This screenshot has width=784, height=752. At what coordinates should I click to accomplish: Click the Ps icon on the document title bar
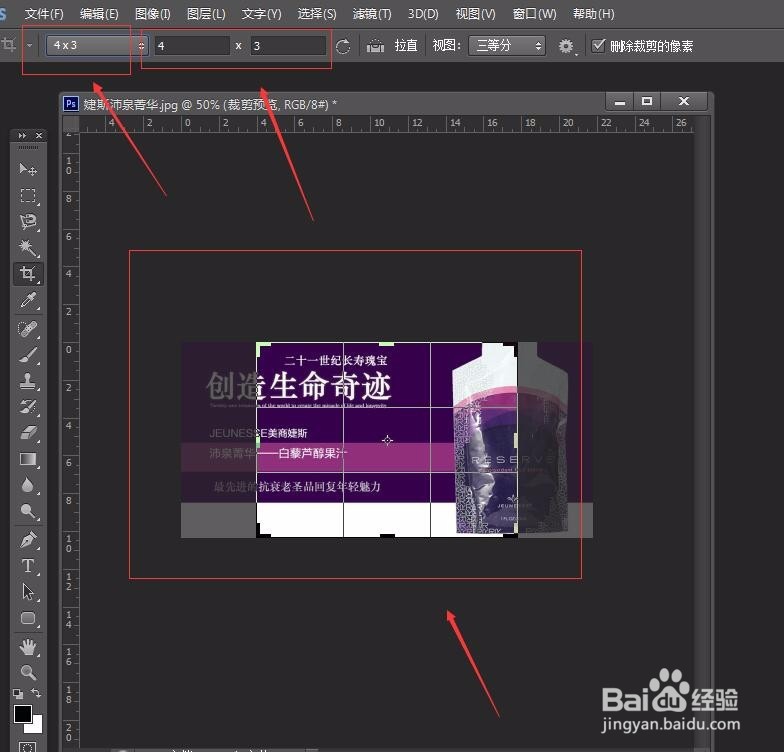tap(71, 104)
